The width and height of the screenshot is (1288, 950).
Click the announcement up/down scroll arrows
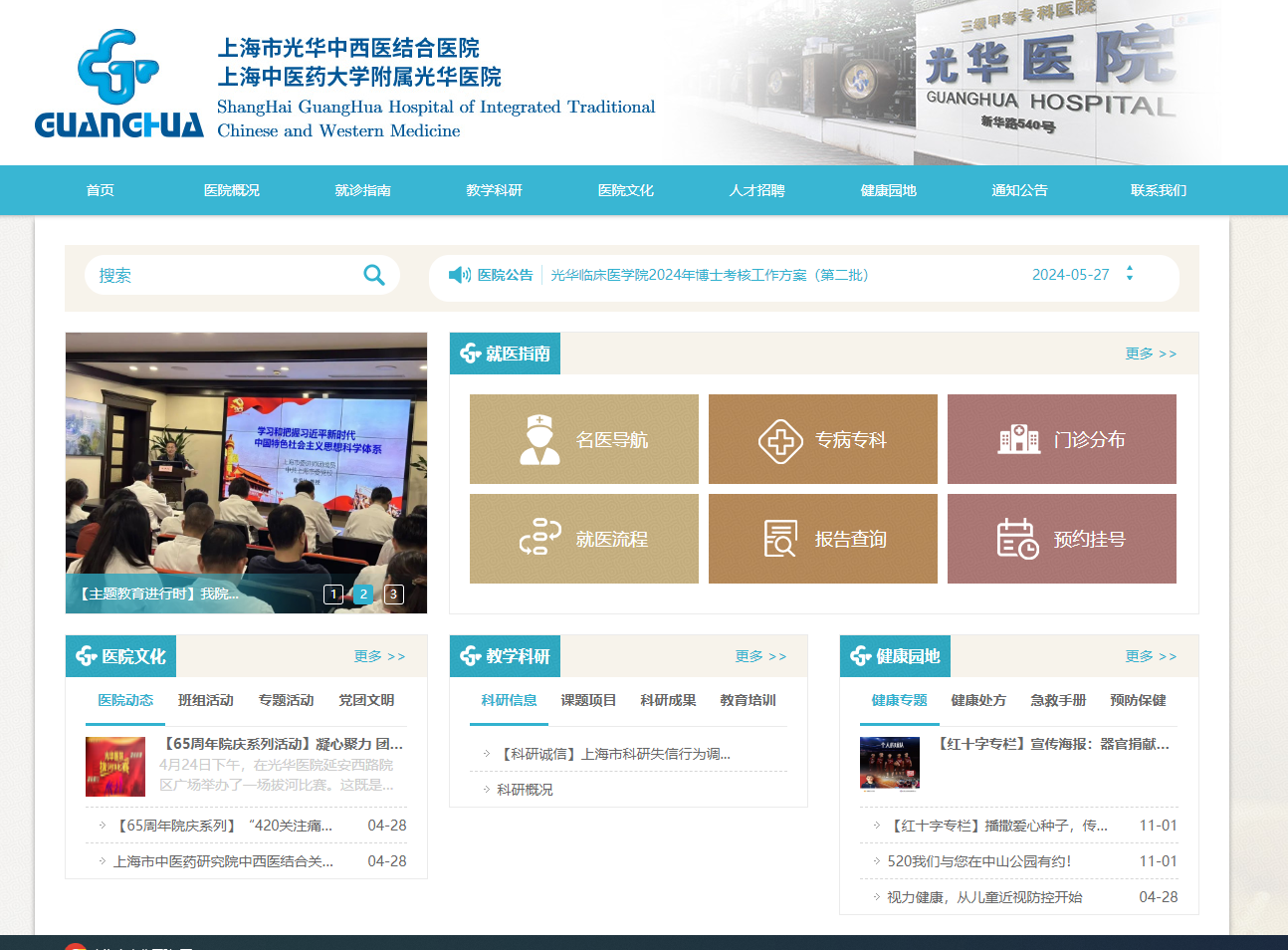(x=1130, y=273)
